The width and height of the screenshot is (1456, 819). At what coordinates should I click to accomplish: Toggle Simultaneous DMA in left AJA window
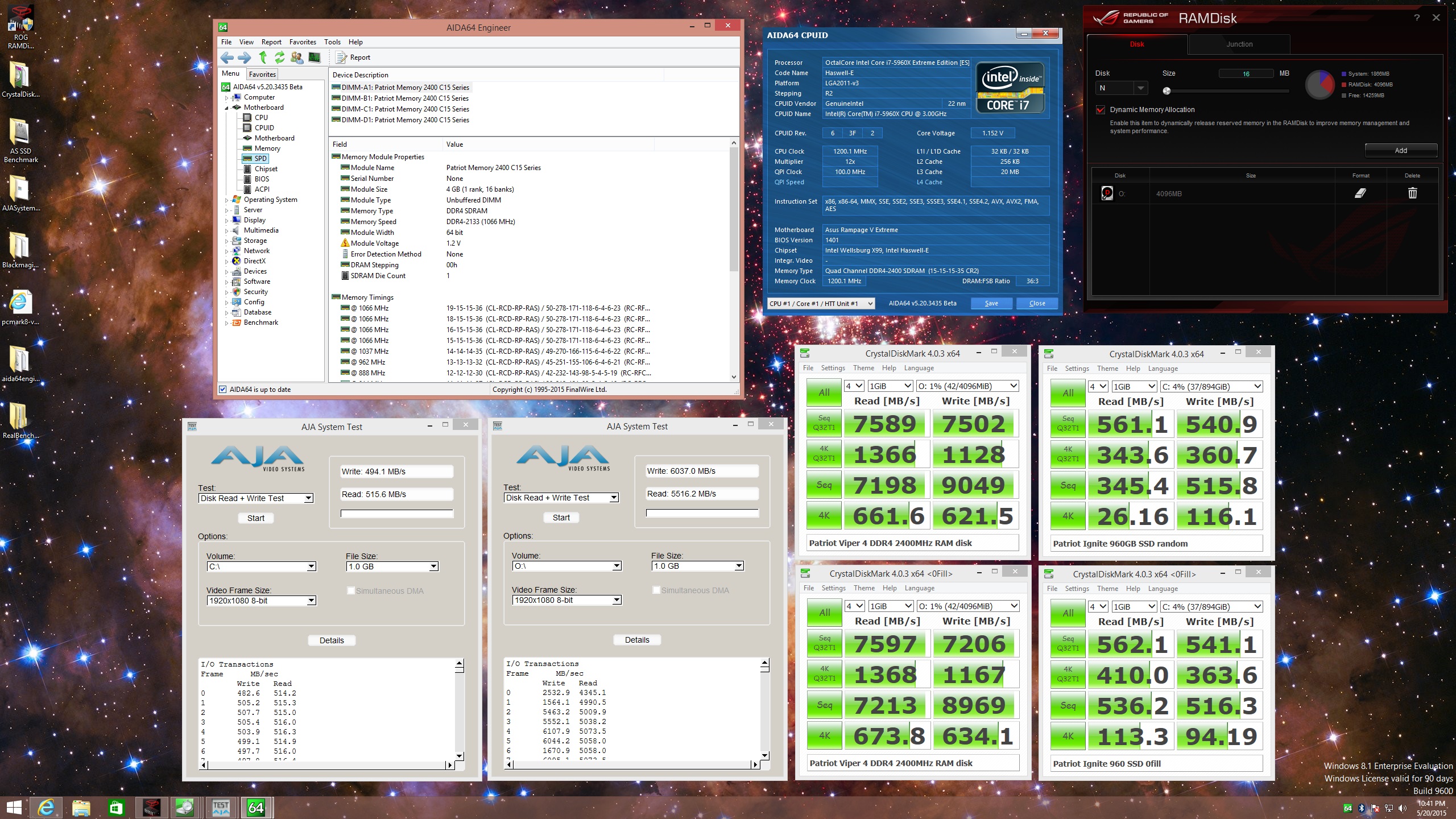point(351,591)
